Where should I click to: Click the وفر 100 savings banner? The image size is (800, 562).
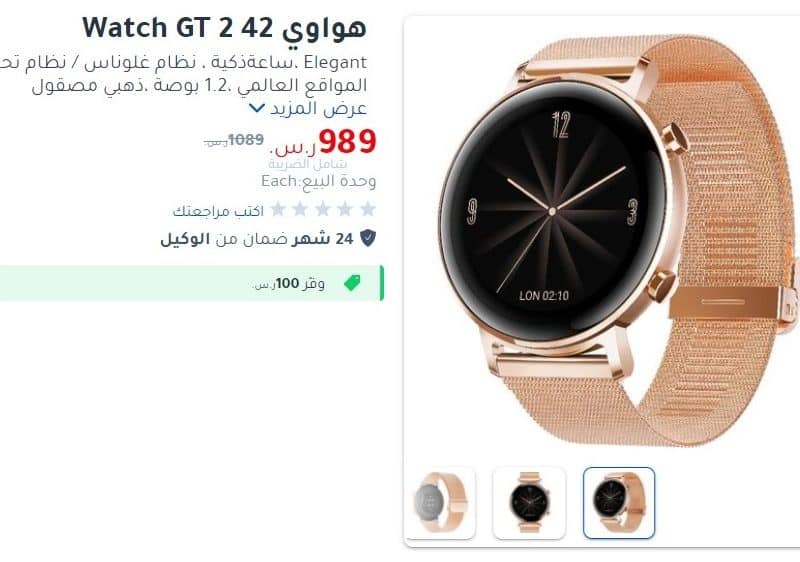point(191,283)
